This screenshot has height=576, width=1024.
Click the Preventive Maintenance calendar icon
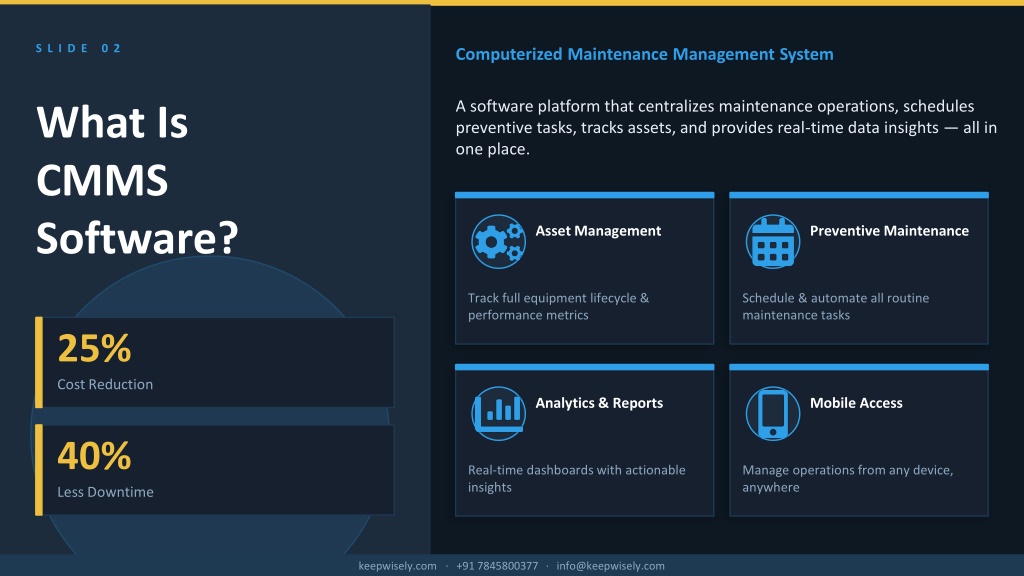[x=773, y=242]
